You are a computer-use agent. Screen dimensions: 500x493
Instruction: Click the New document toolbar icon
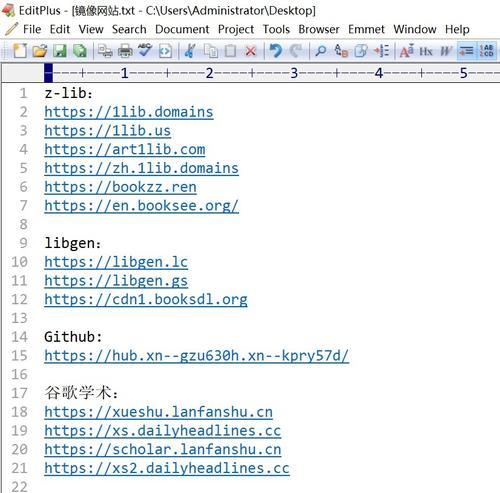tap(20, 51)
